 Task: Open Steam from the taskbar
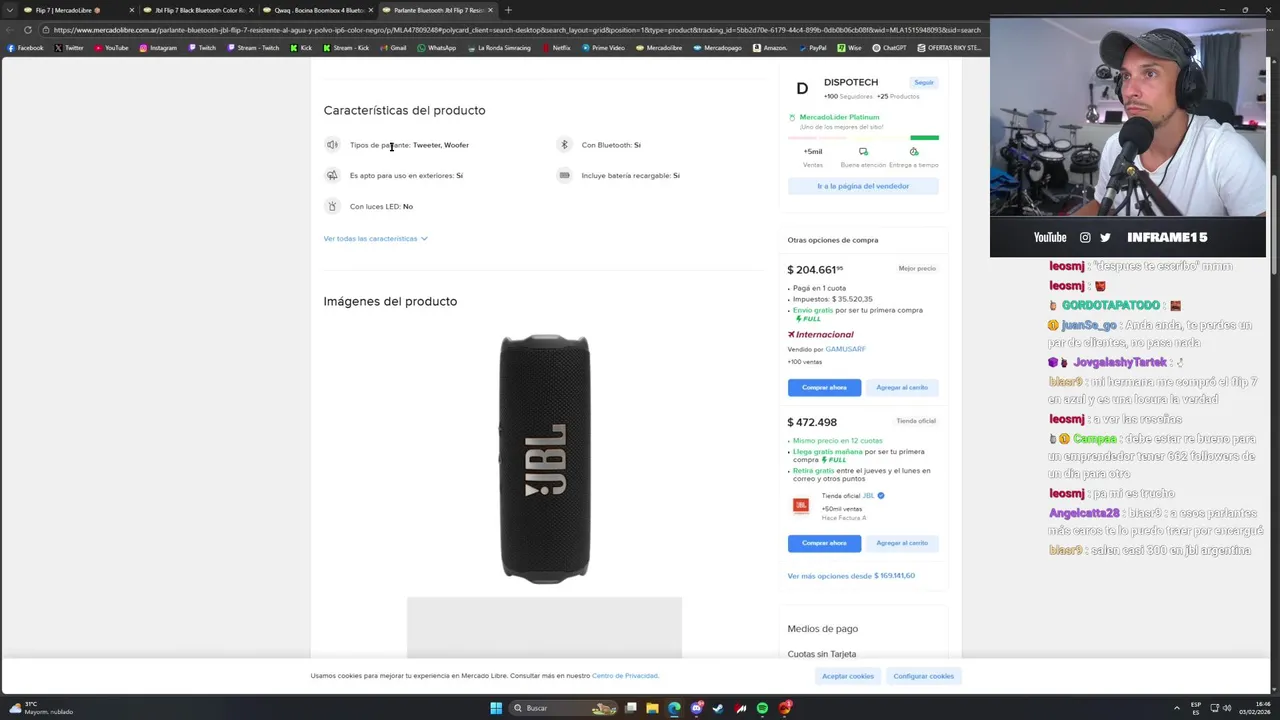(718, 708)
